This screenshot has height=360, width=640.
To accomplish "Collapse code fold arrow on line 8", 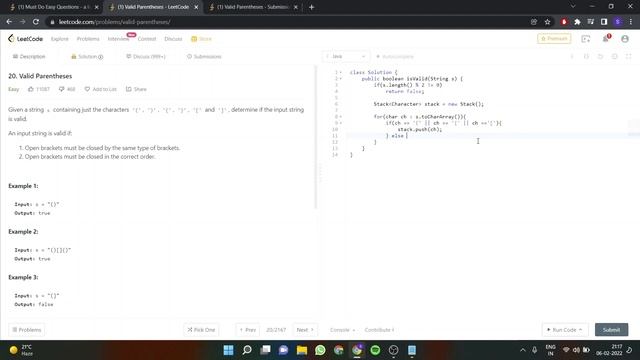I will tap(341, 117).
